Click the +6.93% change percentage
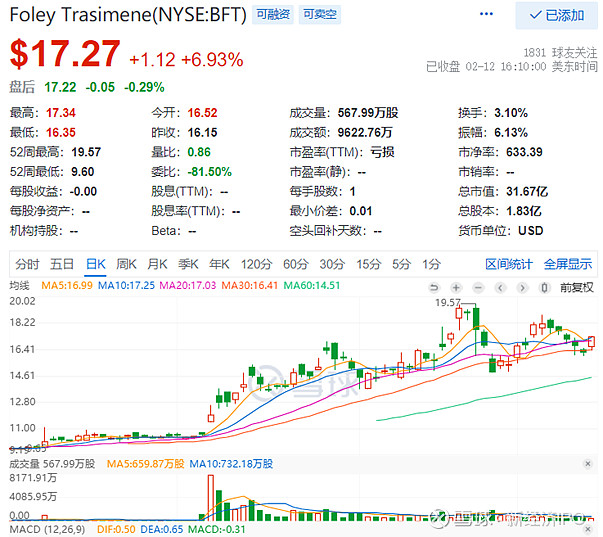This screenshot has height=537, width=603. tap(212, 60)
